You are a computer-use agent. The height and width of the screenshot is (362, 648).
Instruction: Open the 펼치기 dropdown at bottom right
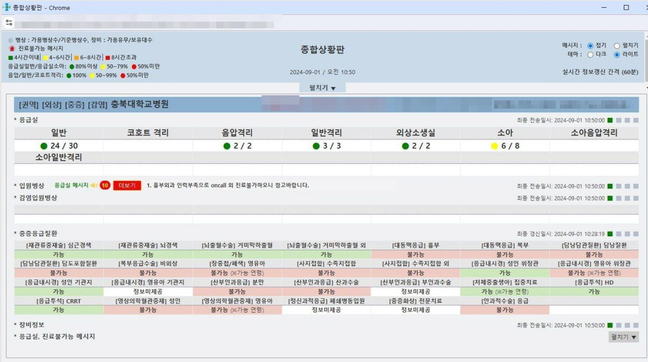pyautogui.click(x=624, y=337)
